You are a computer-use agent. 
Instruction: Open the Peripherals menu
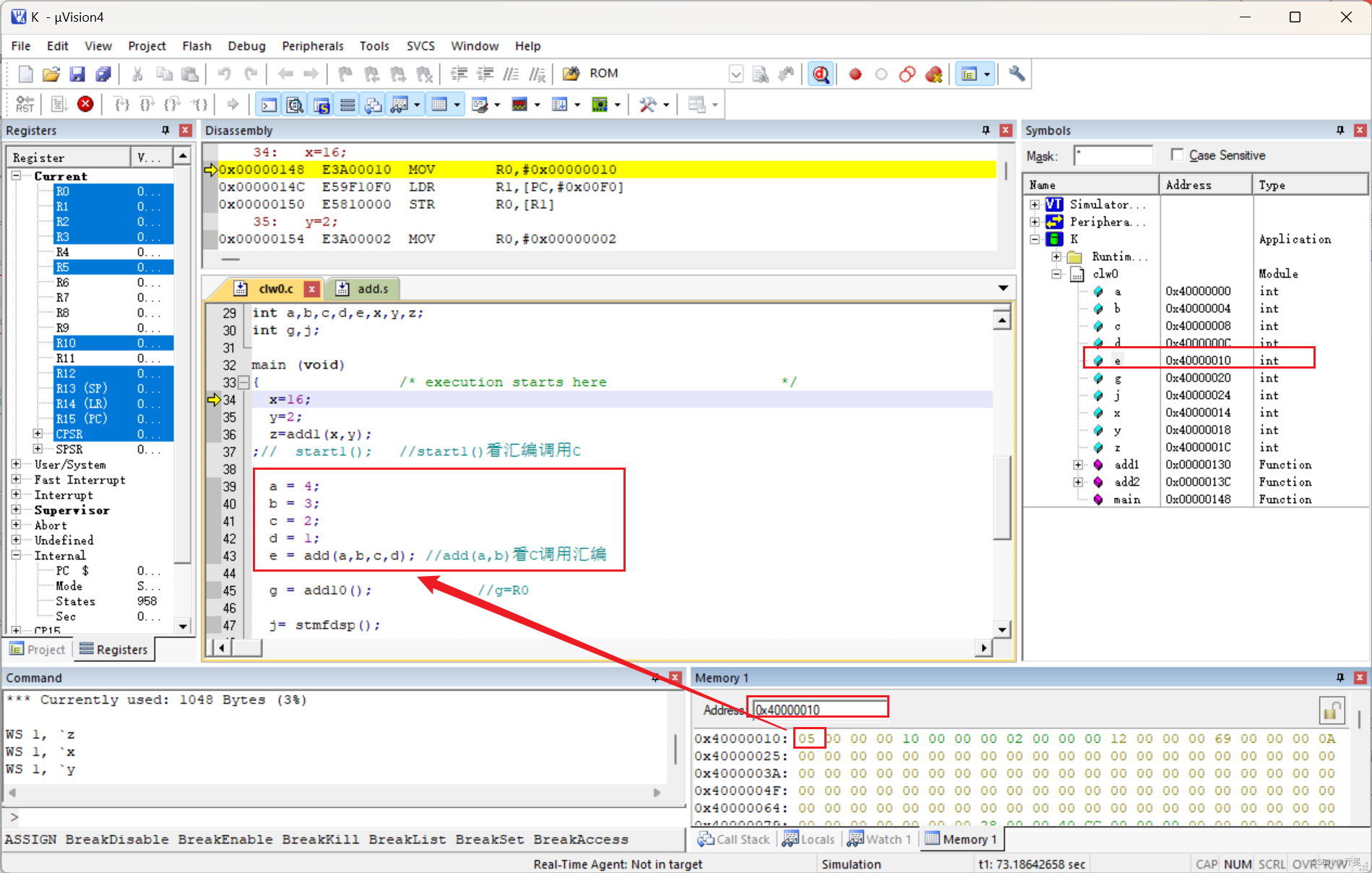click(312, 46)
